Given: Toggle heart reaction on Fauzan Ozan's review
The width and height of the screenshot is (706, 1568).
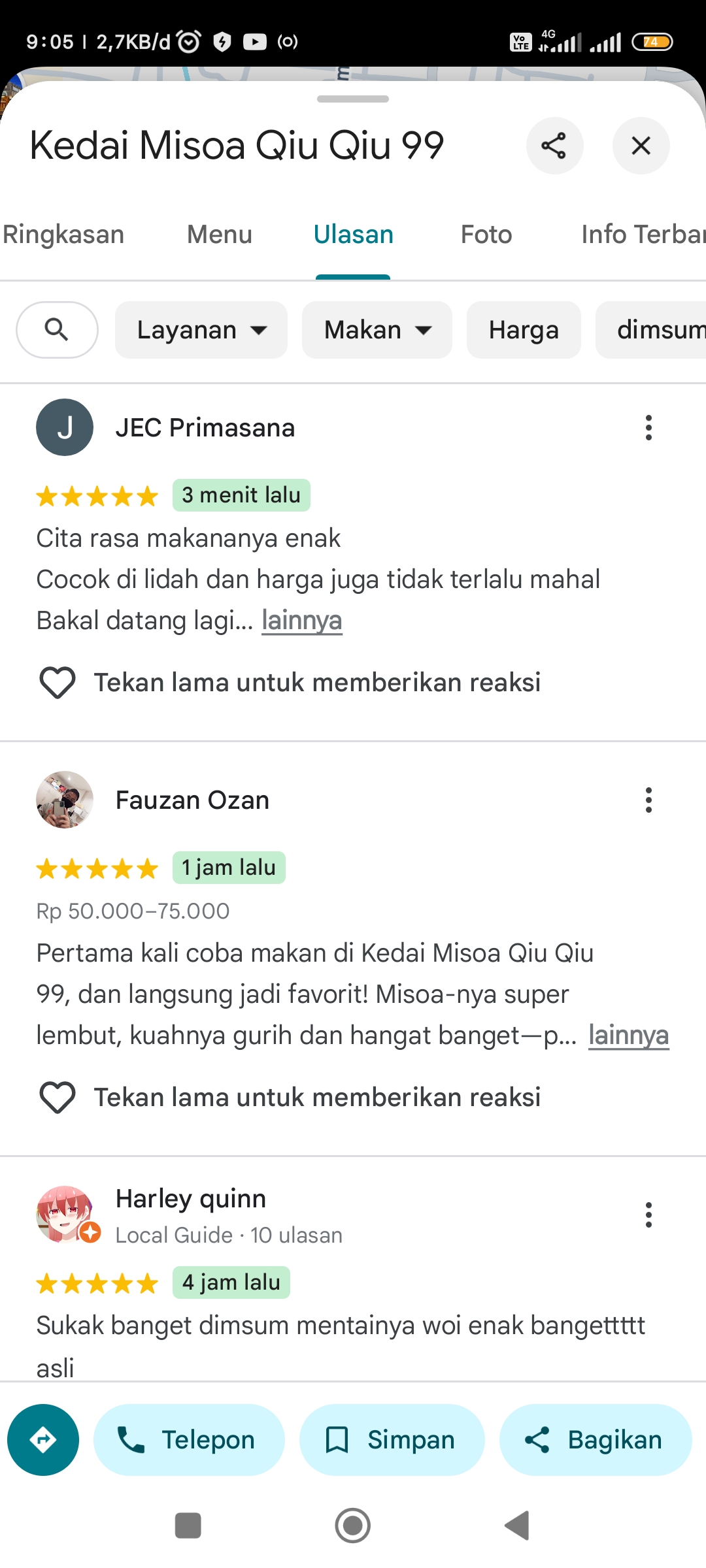Looking at the screenshot, I should pyautogui.click(x=58, y=1098).
